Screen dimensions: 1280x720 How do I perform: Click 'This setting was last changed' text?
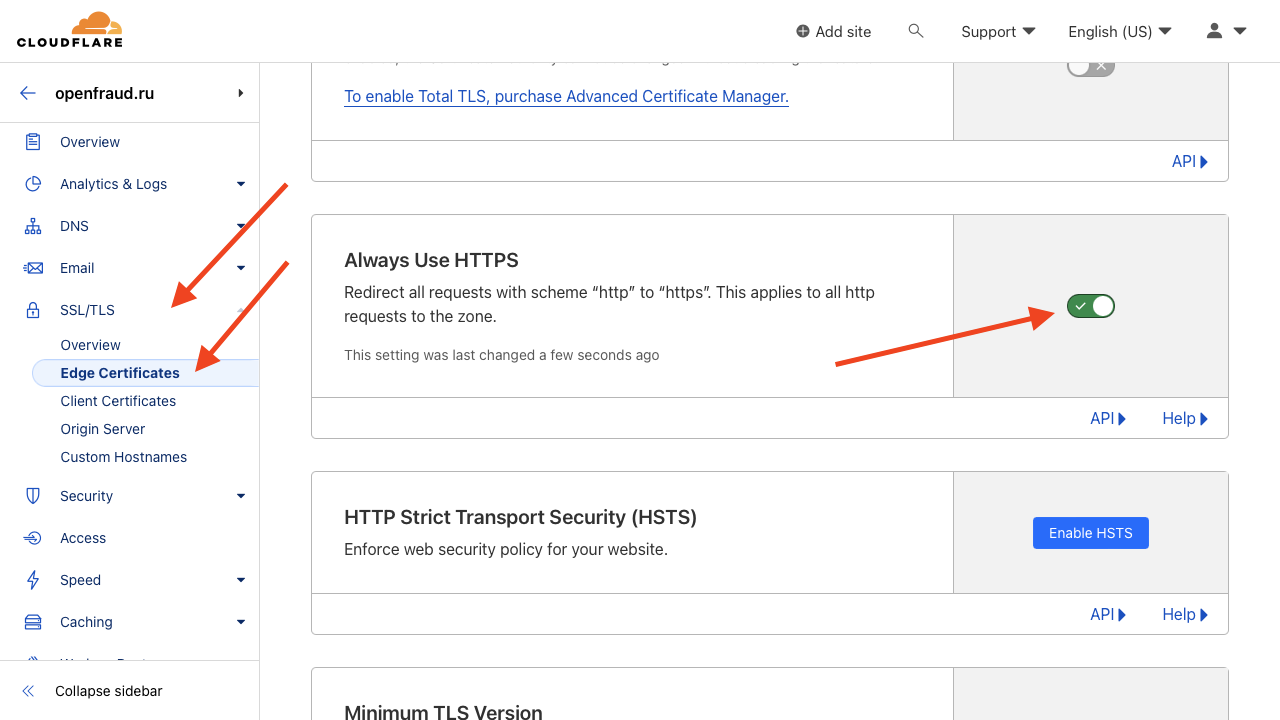point(501,355)
